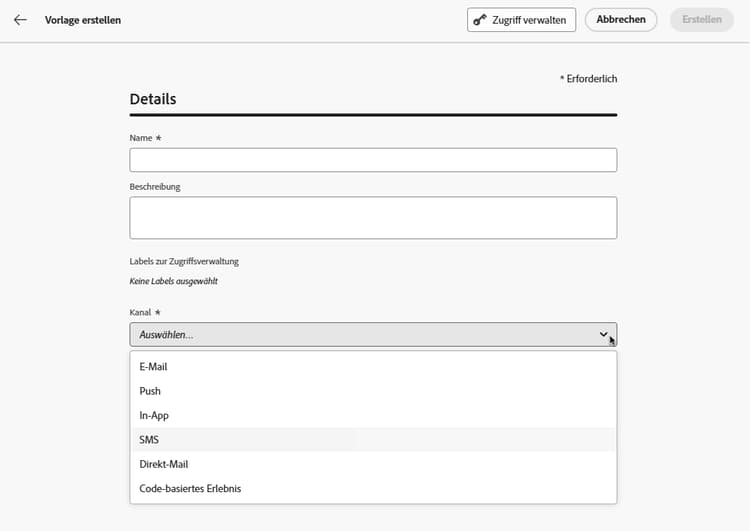Image resolution: width=750 pixels, height=531 pixels.
Task: Choose Direkt-Mail in the dropdown list
Action: click(x=164, y=464)
